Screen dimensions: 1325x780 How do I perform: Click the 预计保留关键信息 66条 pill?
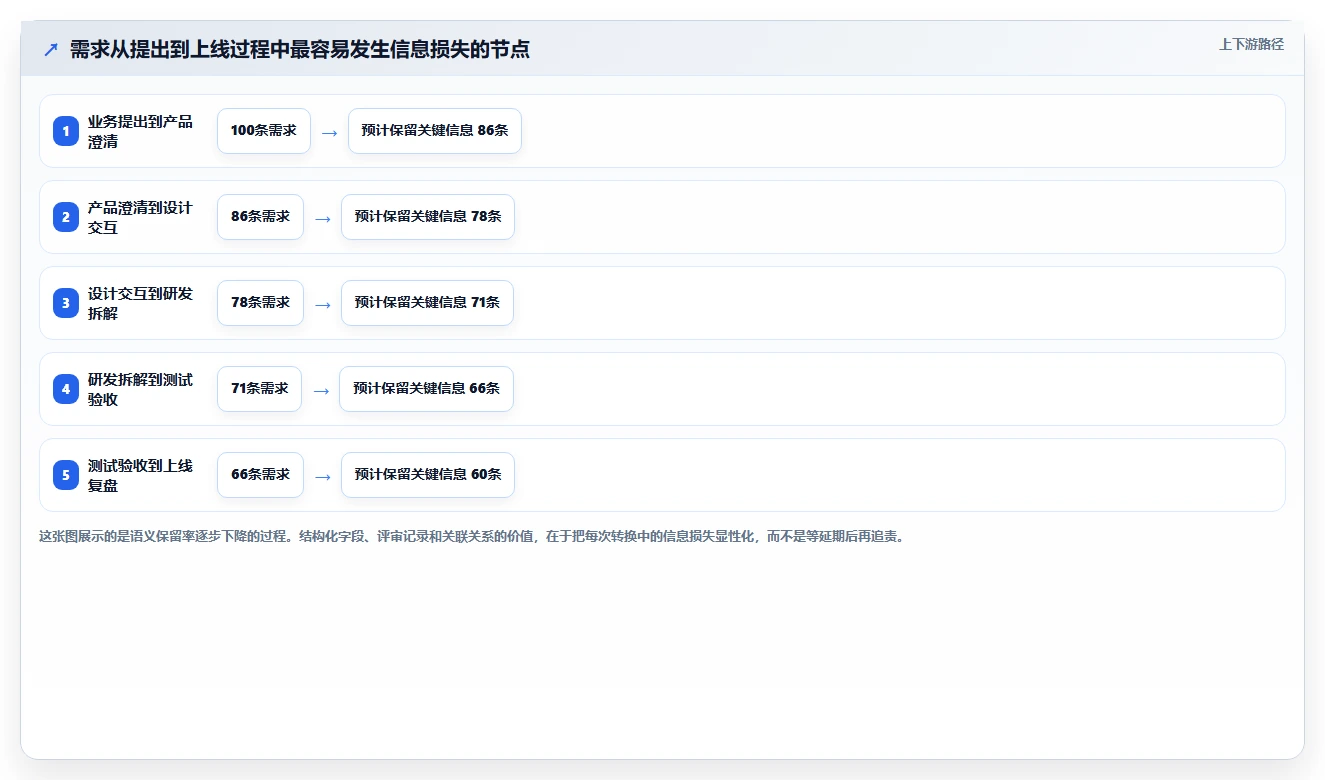426,389
